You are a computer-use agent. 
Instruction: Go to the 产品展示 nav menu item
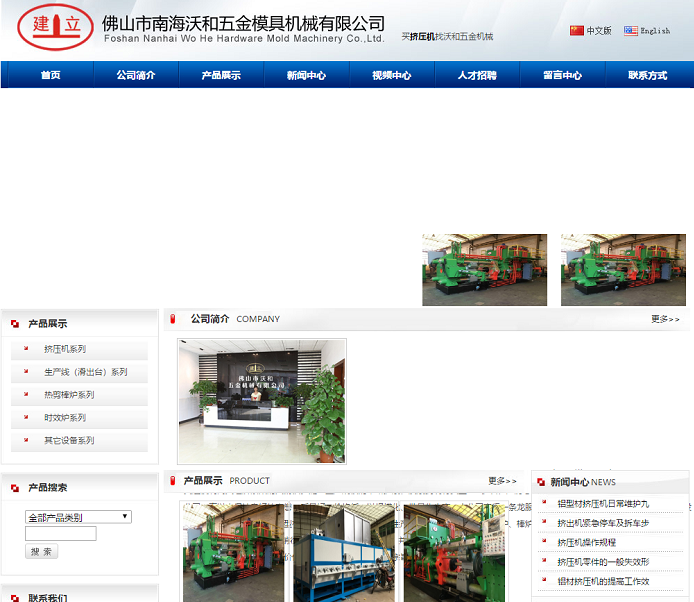[x=221, y=75]
